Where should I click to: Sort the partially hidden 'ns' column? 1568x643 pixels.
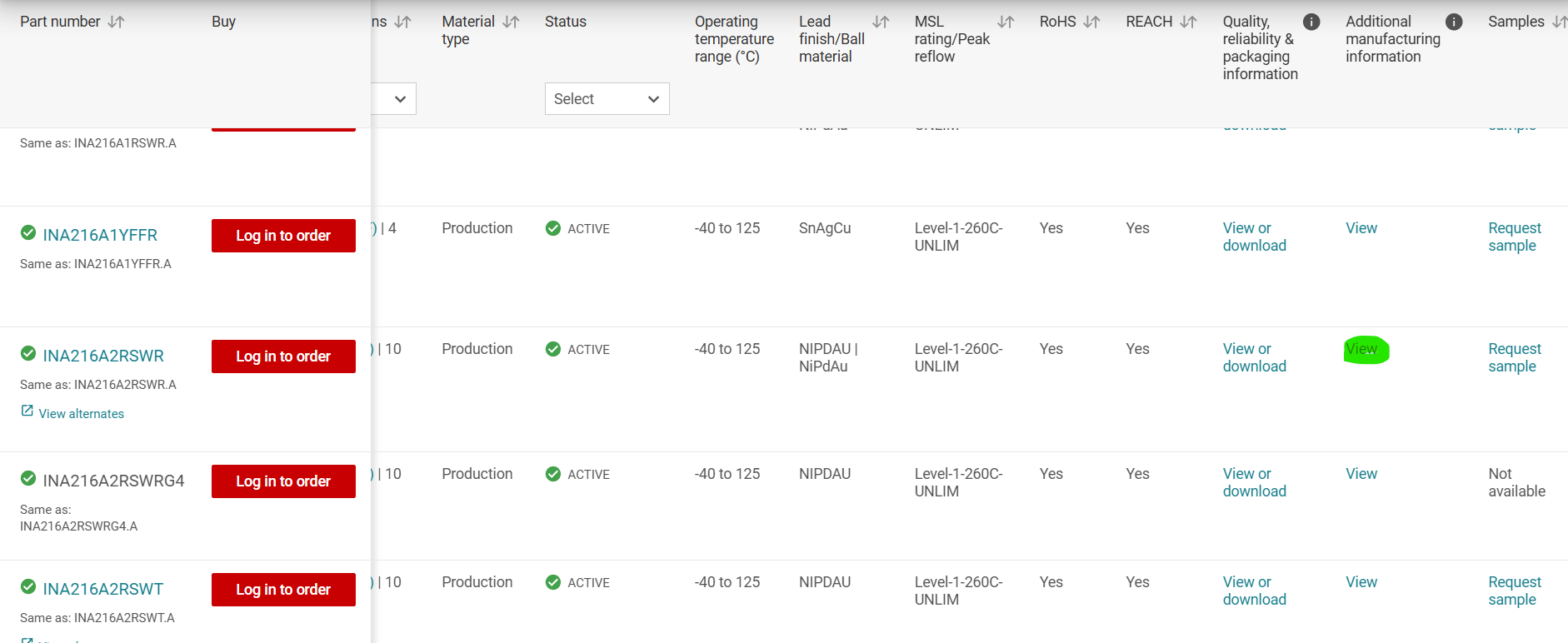click(x=402, y=22)
